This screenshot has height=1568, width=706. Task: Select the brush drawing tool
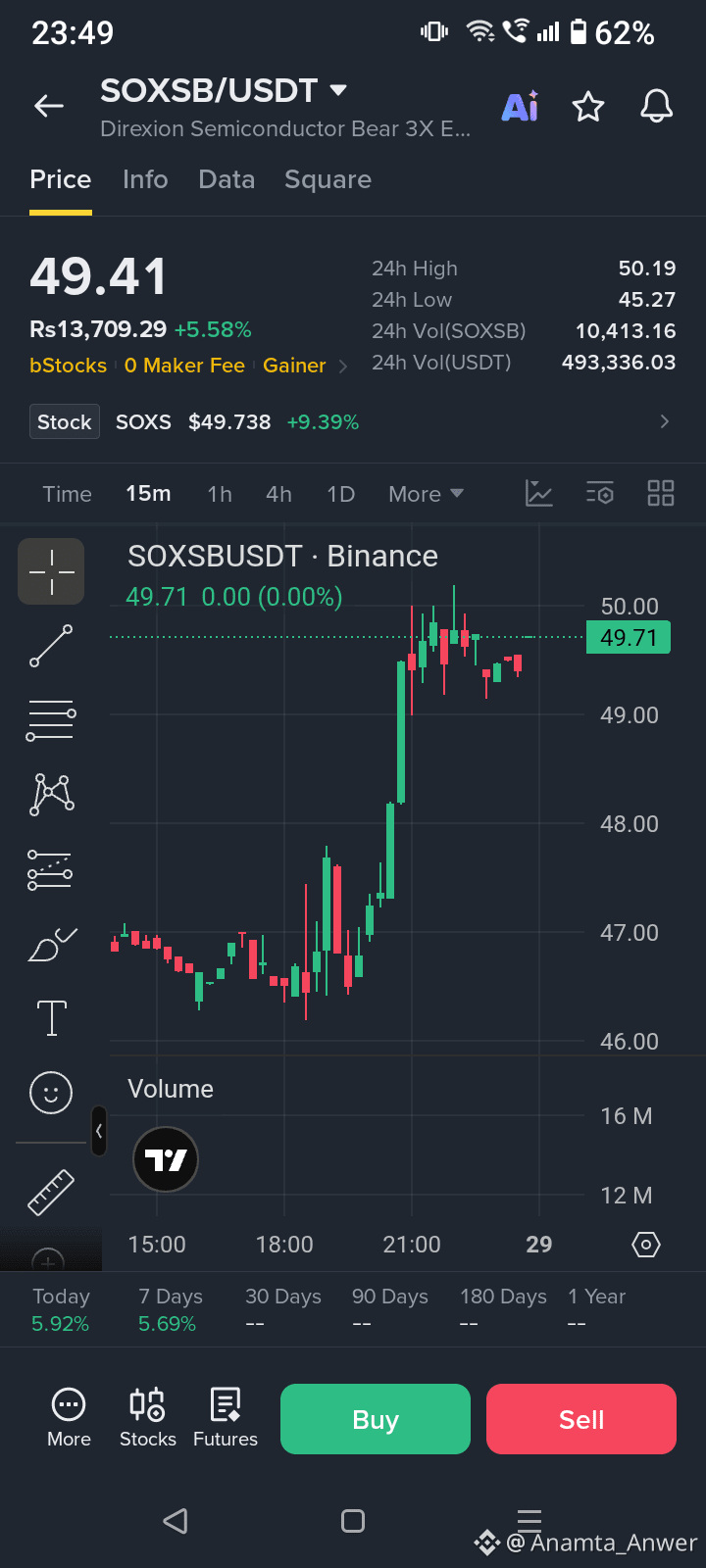coord(51,945)
